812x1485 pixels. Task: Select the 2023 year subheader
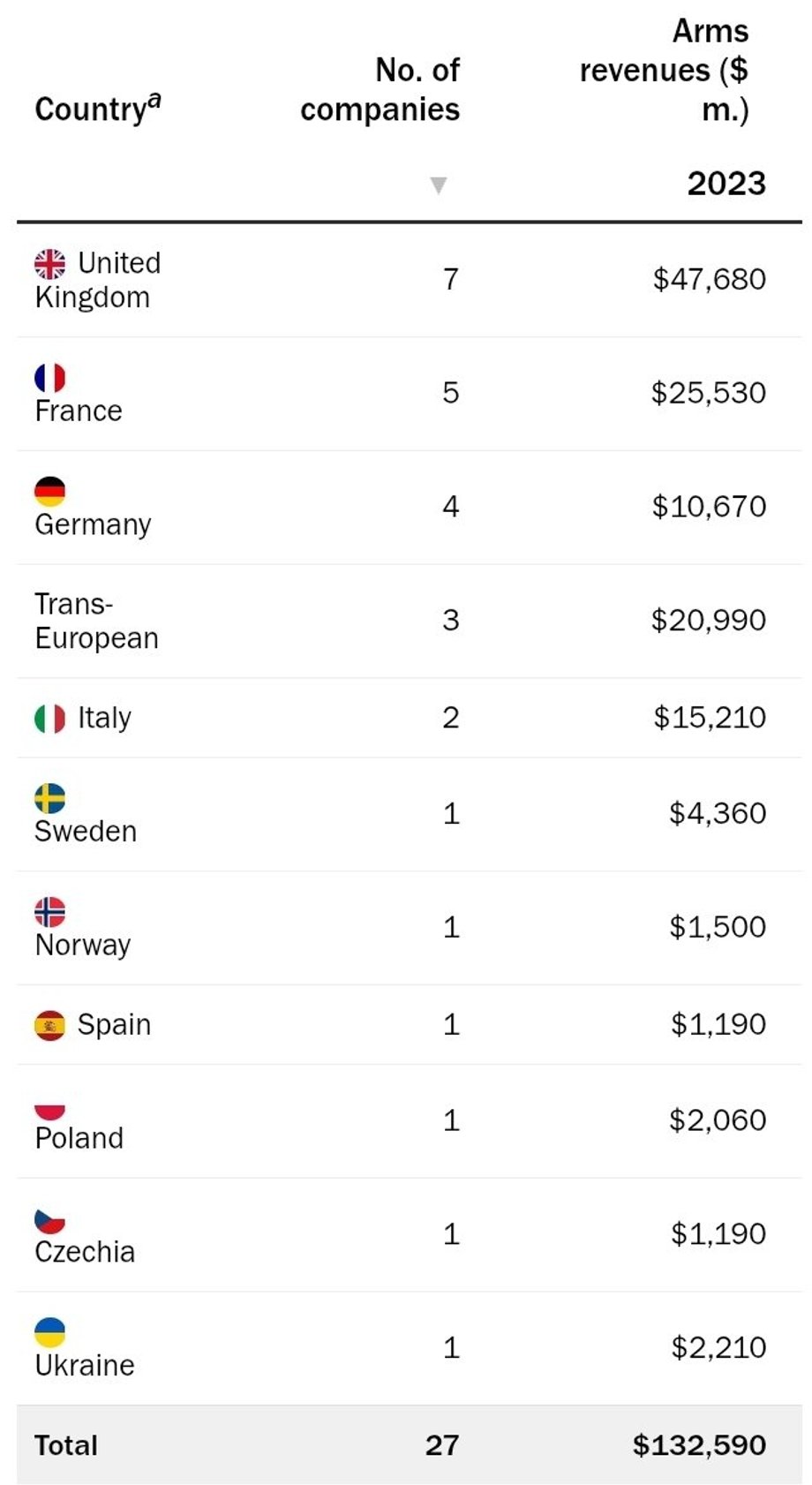(x=726, y=184)
